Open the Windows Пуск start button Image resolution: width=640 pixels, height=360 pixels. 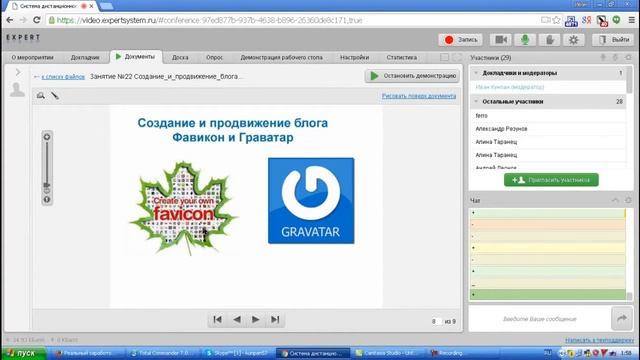point(23,353)
